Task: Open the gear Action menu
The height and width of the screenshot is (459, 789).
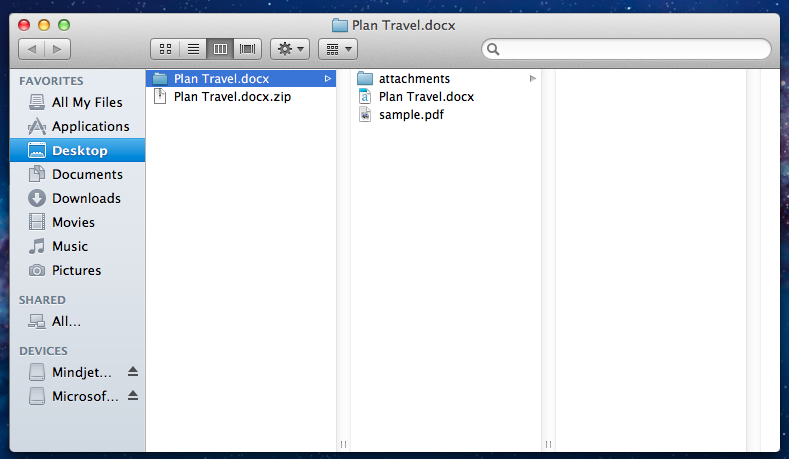Action: click(290, 49)
